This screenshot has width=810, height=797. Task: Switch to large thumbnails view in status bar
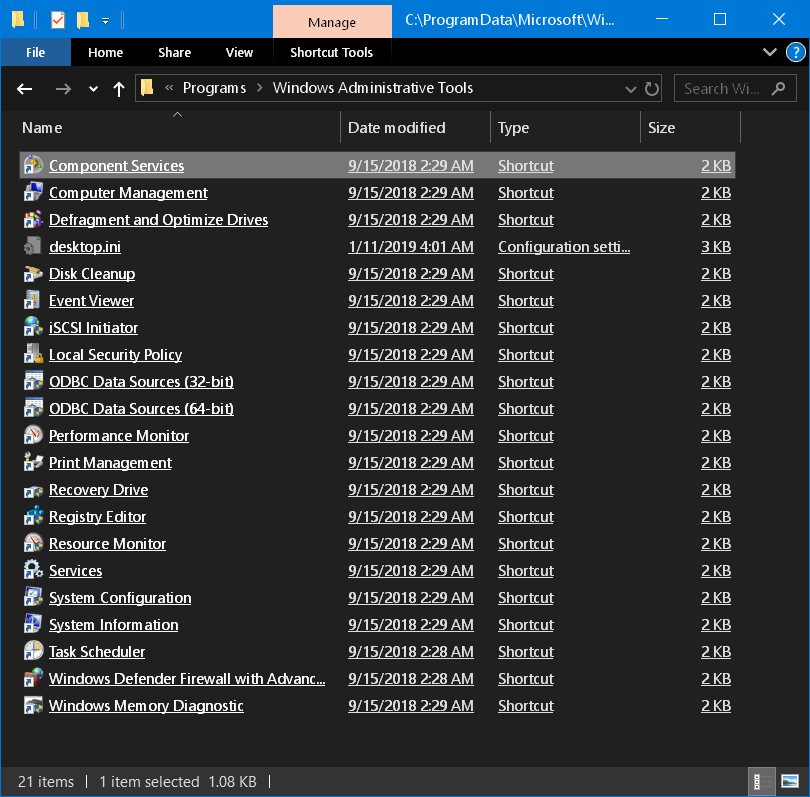pyautogui.click(x=790, y=782)
